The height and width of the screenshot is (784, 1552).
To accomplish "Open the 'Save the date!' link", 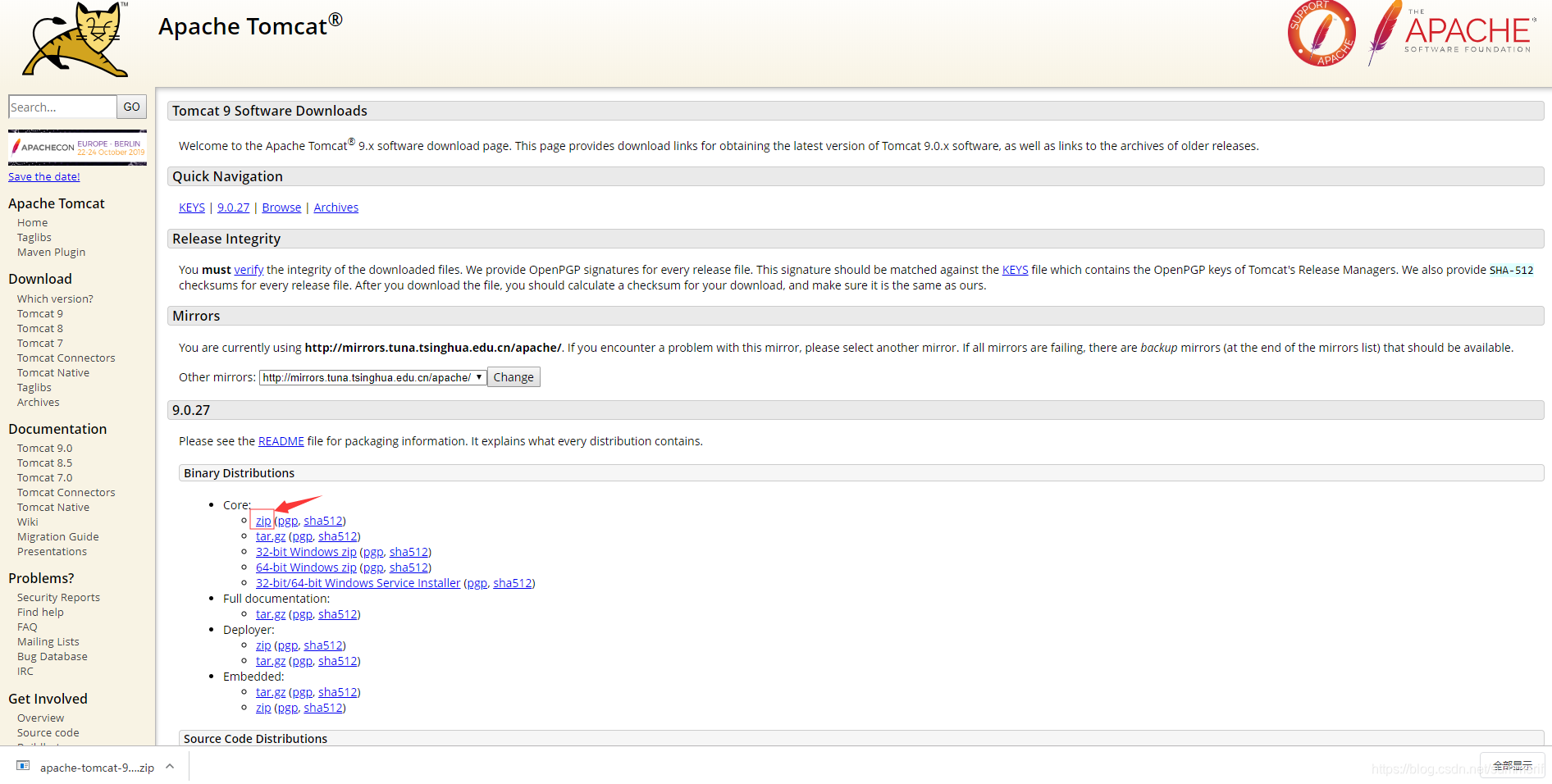I will pyautogui.click(x=44, y=176).
